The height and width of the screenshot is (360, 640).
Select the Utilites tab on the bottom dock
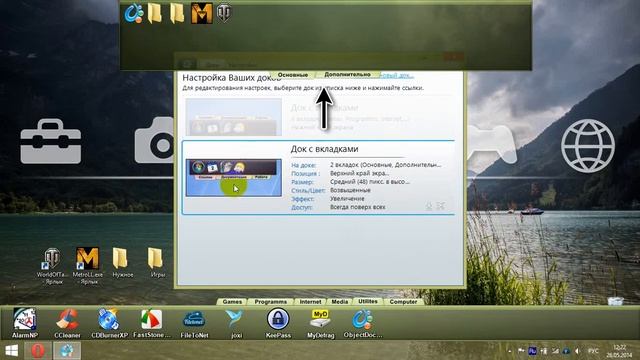pyautogui.click(x=368, y=301)
